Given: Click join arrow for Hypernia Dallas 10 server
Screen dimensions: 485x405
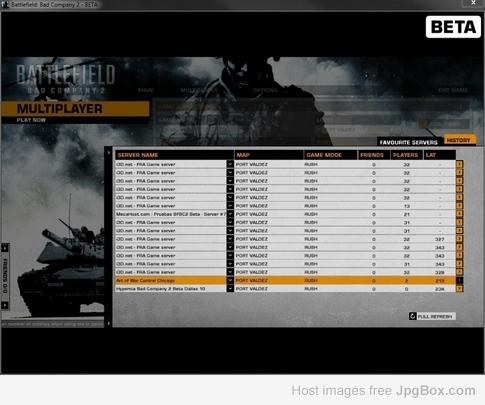Looking at the screenshot, I should [x=459, y=289].
